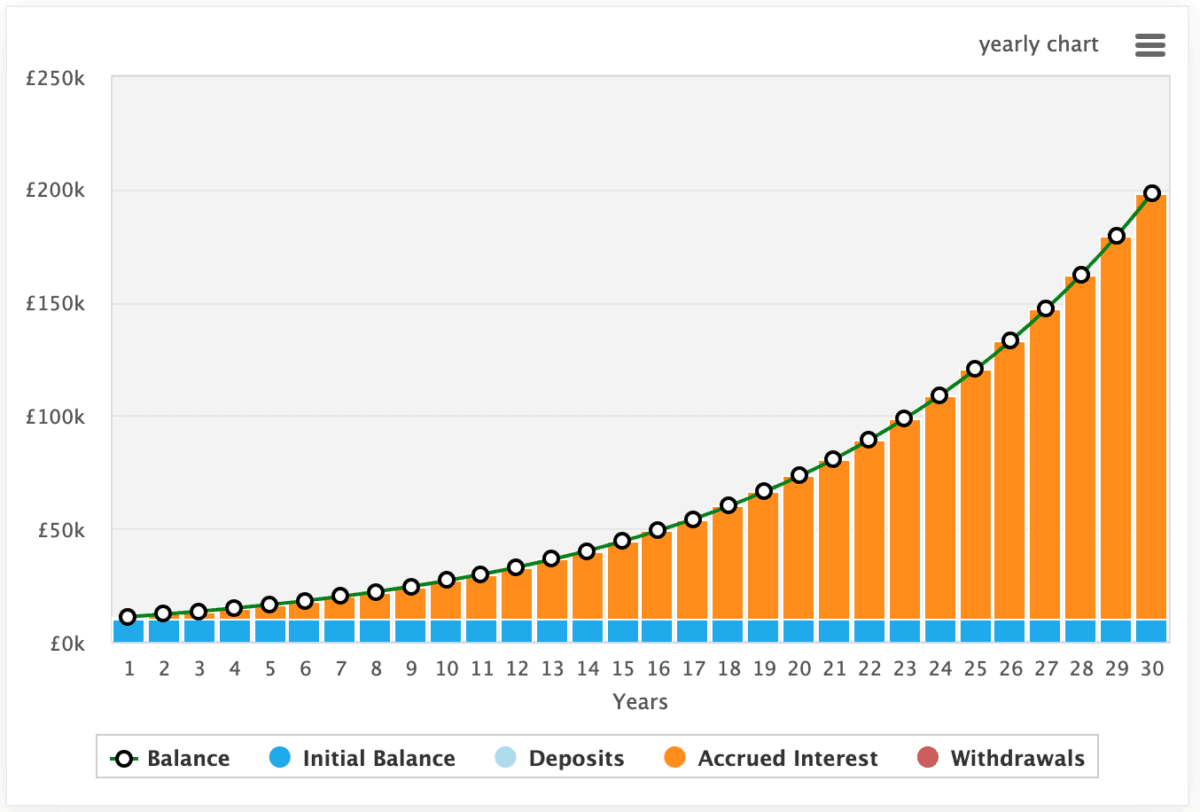Image resolution: width=1200 pixels, height=812 pixels.
Task: Click the year 15 balance data point
Action: click(x=622, y=541)
